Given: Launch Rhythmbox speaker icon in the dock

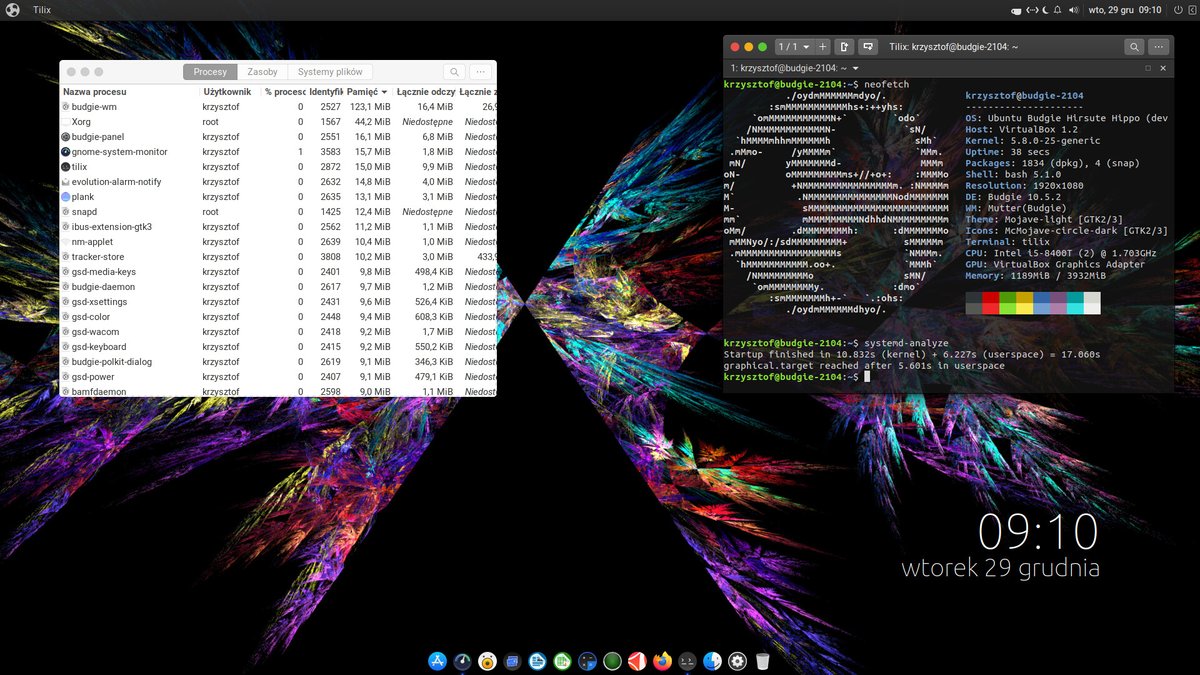Looking at the screenshot, I should [487, 661].
